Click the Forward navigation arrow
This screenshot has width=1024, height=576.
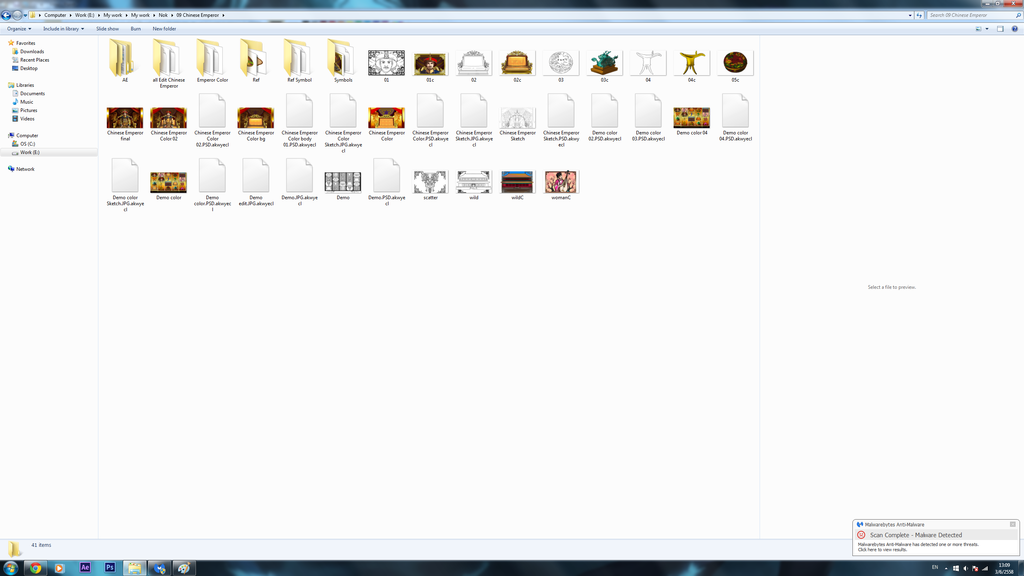(18, 15)
